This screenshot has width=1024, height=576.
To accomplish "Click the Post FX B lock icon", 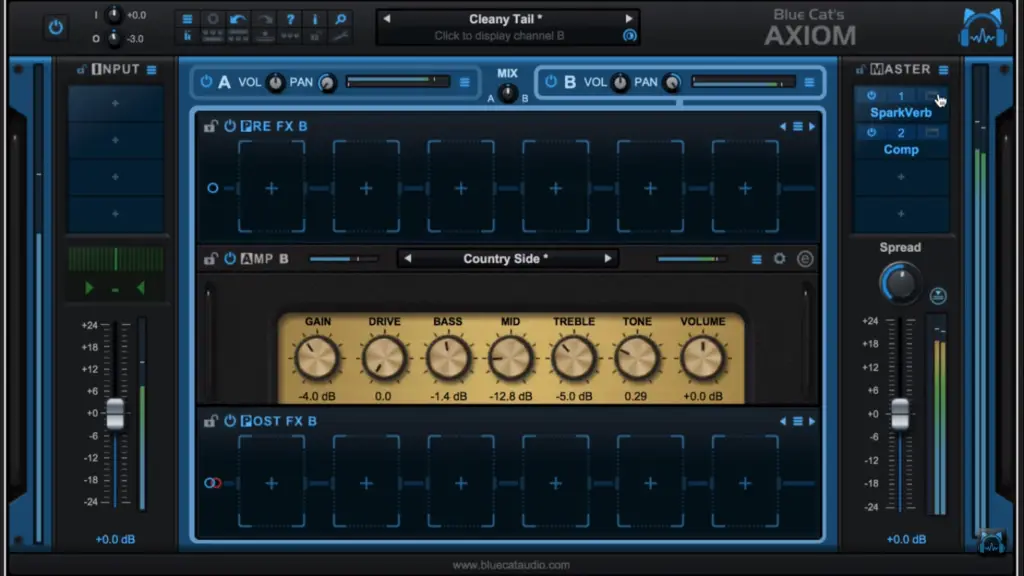I will pos(210,421).
